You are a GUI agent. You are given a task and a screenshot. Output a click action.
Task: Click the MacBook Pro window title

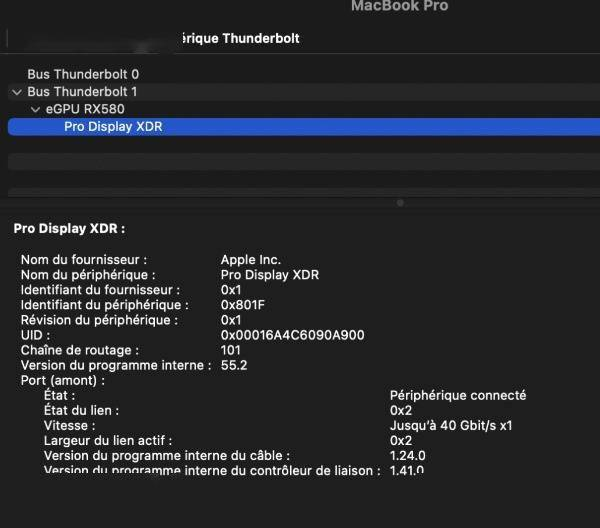(399, 6)
